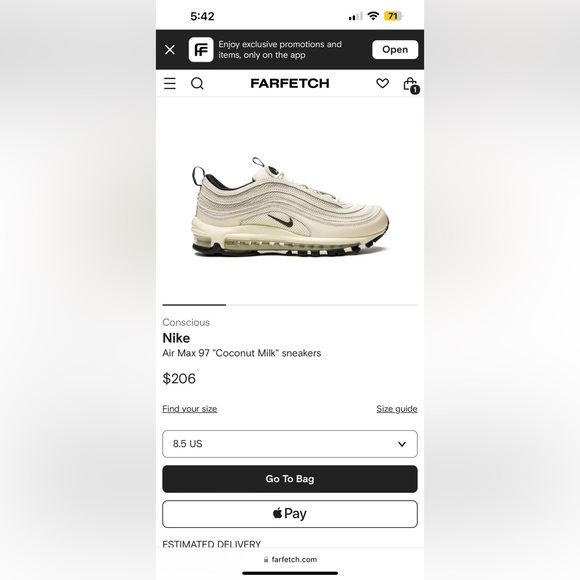This screenshot has width=580, height=580.
Task: View wishlist via heart icon
Action: 382,84
